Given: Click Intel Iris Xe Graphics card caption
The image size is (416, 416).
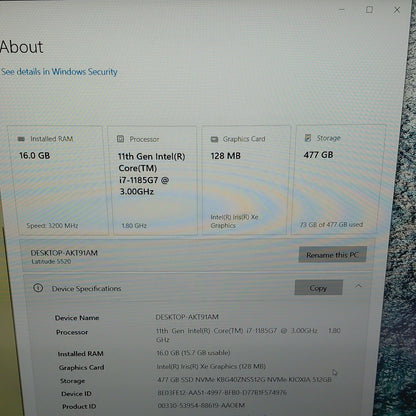Looking at the screenshot, I should tap(234, 221).
